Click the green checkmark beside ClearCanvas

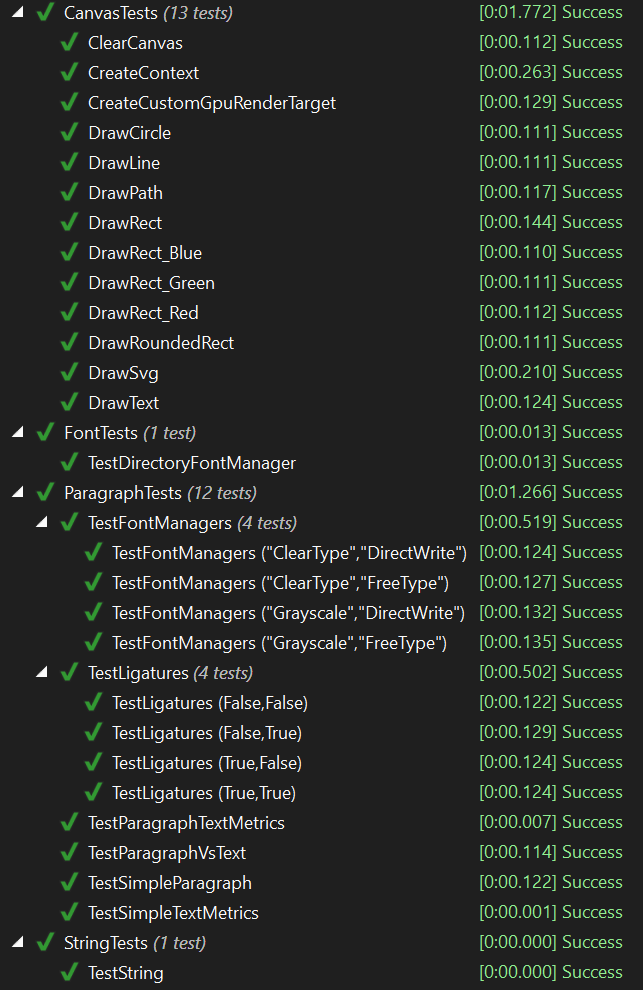[x=69, y=42]
